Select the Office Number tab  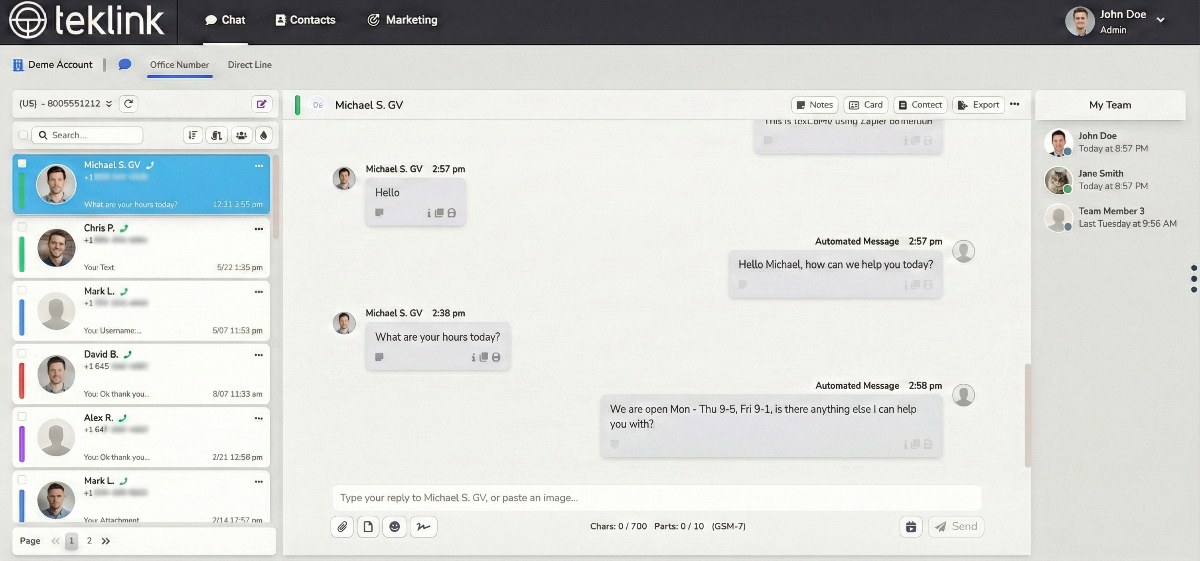(x=180, y=65)
